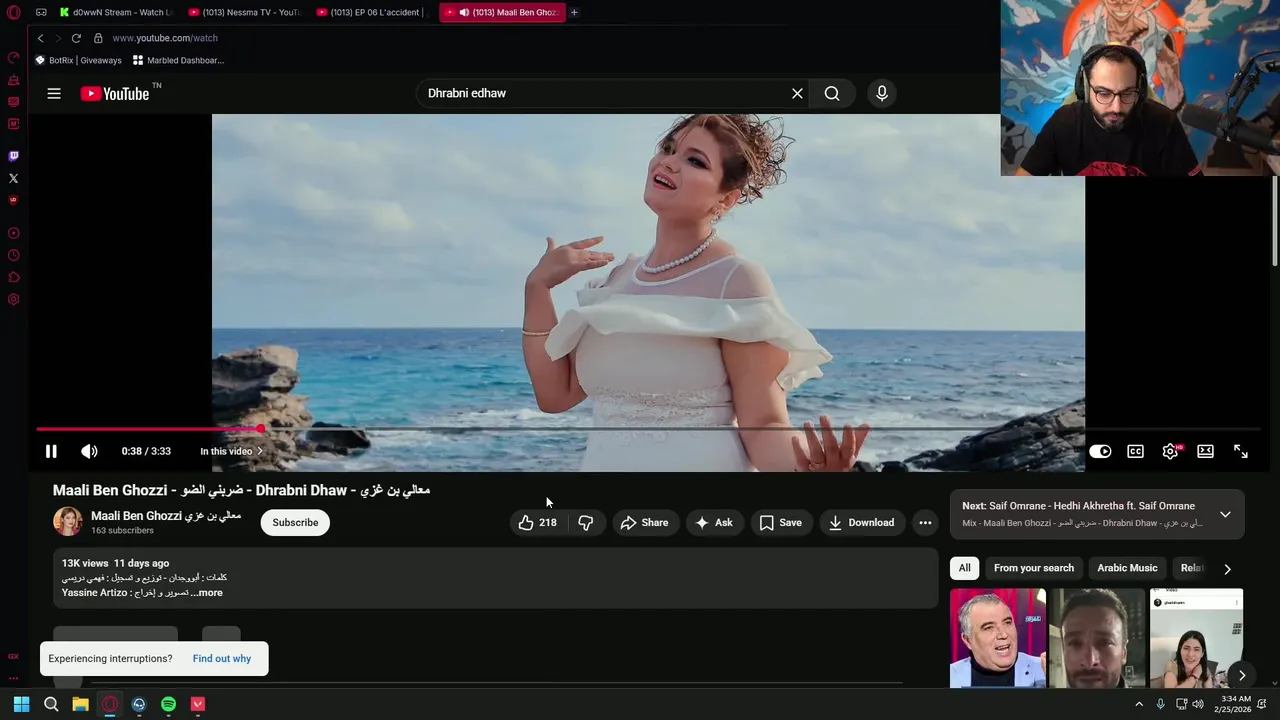
Task: Open the Maali Ben Ghozzi channel avatar
Action: point(68,521)
